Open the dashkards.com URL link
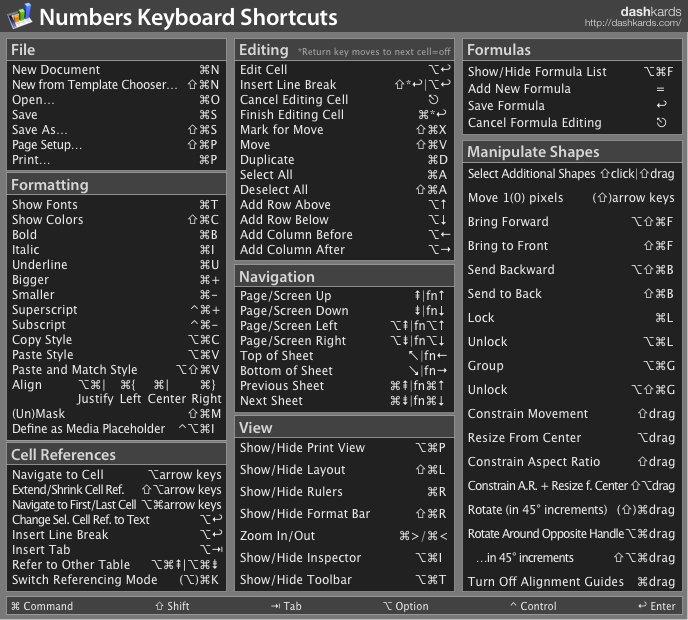Screen dimensions: 688x620 coord(632,23)
